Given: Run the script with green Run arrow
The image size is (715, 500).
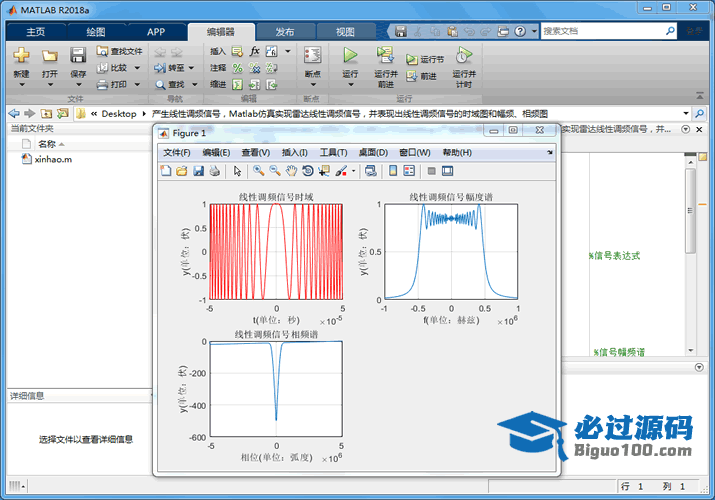Looking at the screenshot, I should tap(350, 56).
